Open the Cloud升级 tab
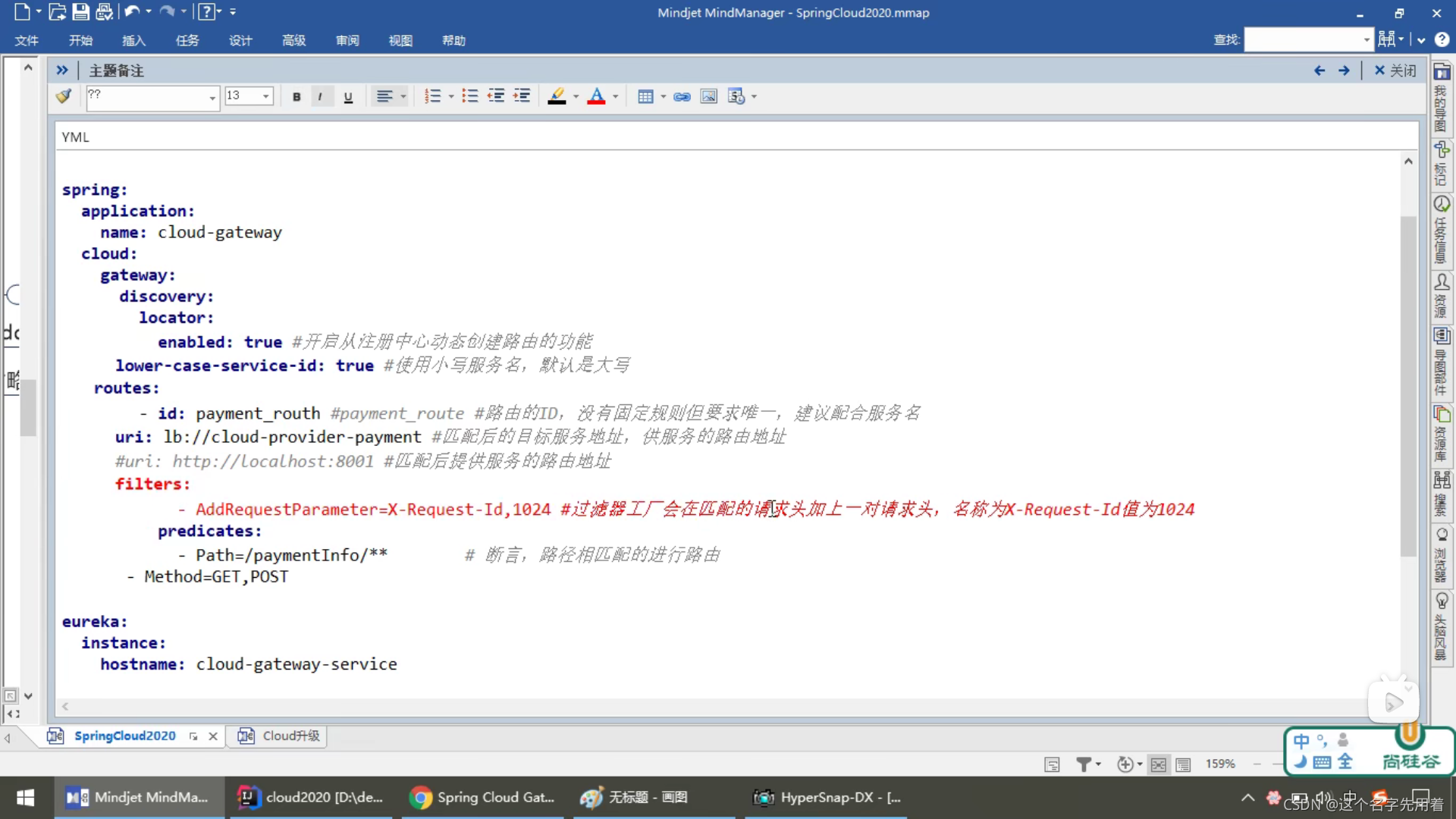Viewport: 1456px width, 819px height. 290,735
